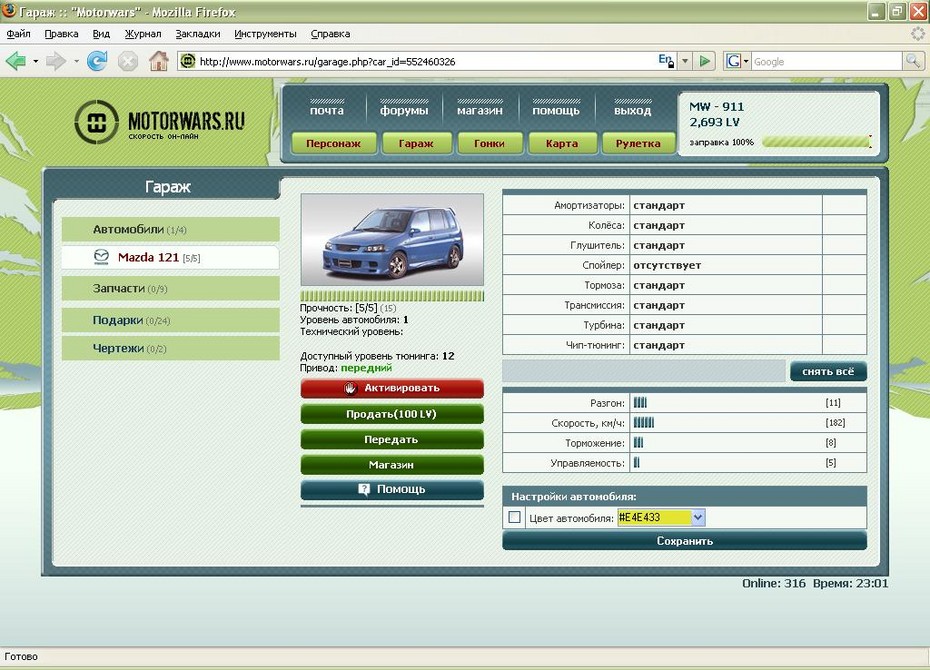Enable the car color checkbox
The width and height of the screenshot is (930, 670).
[515, 517]
